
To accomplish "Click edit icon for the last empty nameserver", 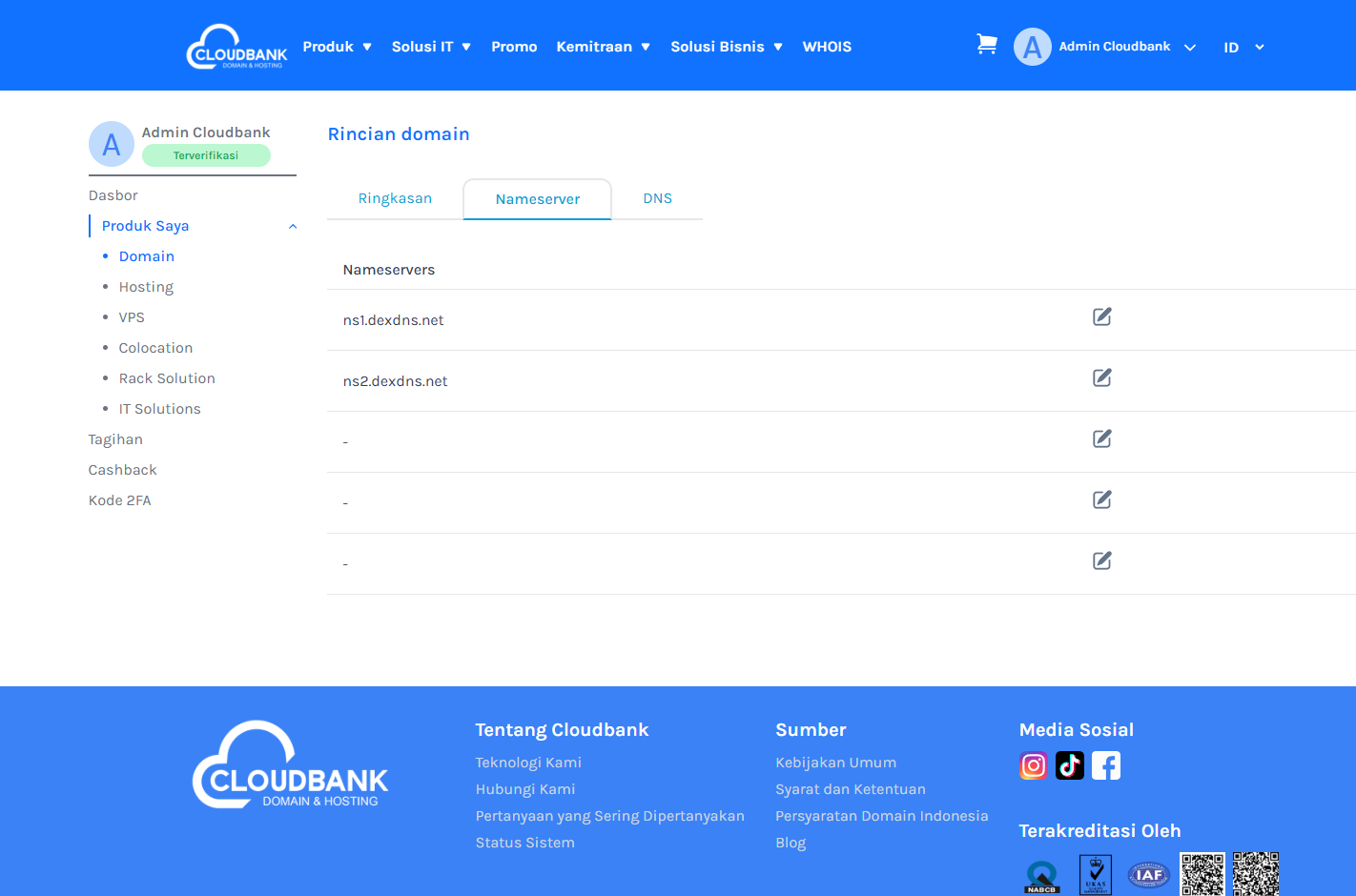I will pos(1101,561).
